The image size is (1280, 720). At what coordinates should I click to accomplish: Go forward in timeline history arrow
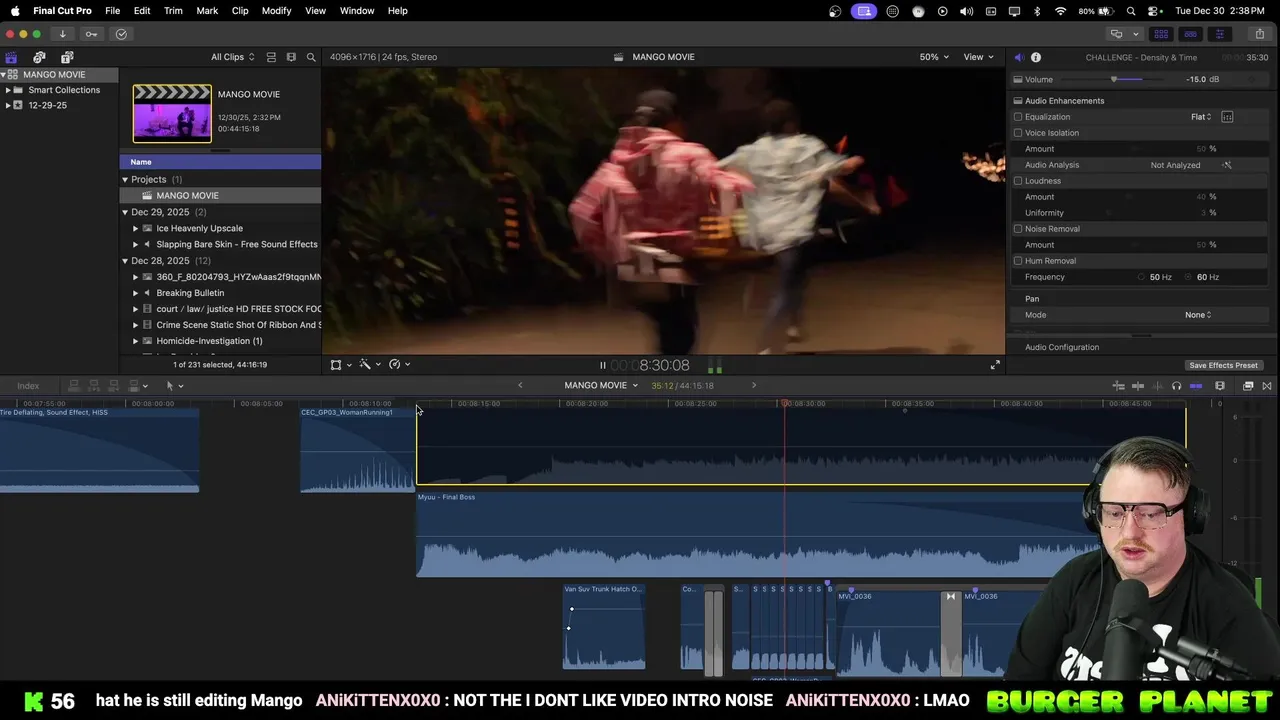[754, 386]
